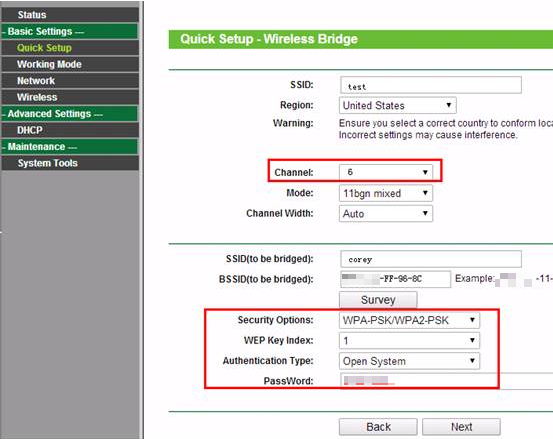Click the Back button

[378, 427]
